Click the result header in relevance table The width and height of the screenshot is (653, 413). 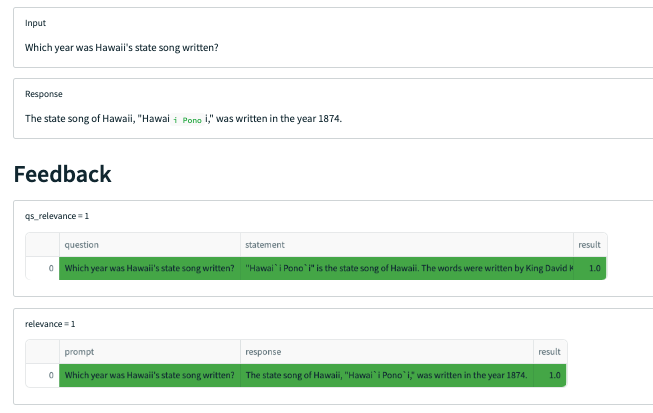coord(549,352)
